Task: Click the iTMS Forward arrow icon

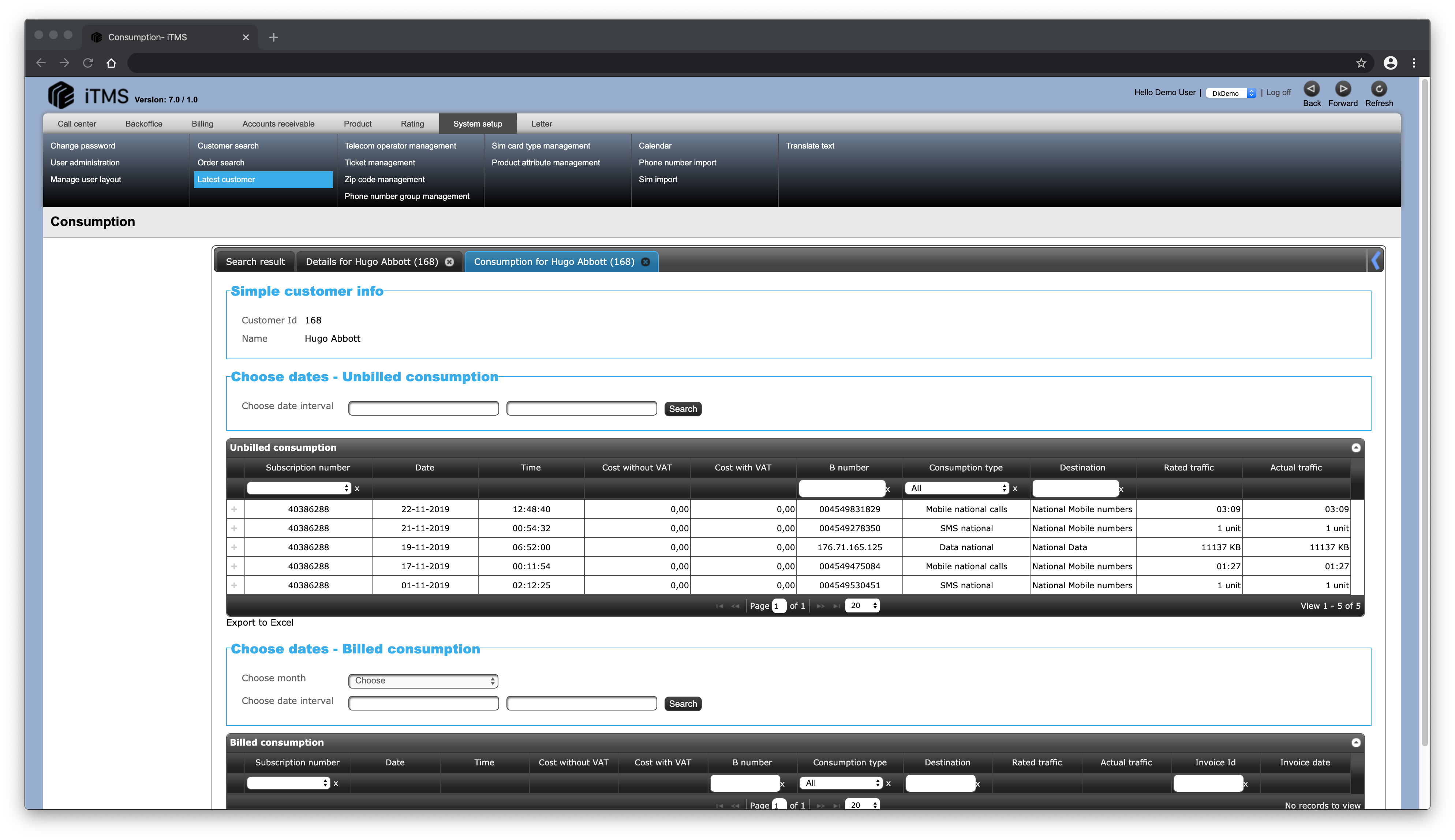Action: pos(1343,89)
